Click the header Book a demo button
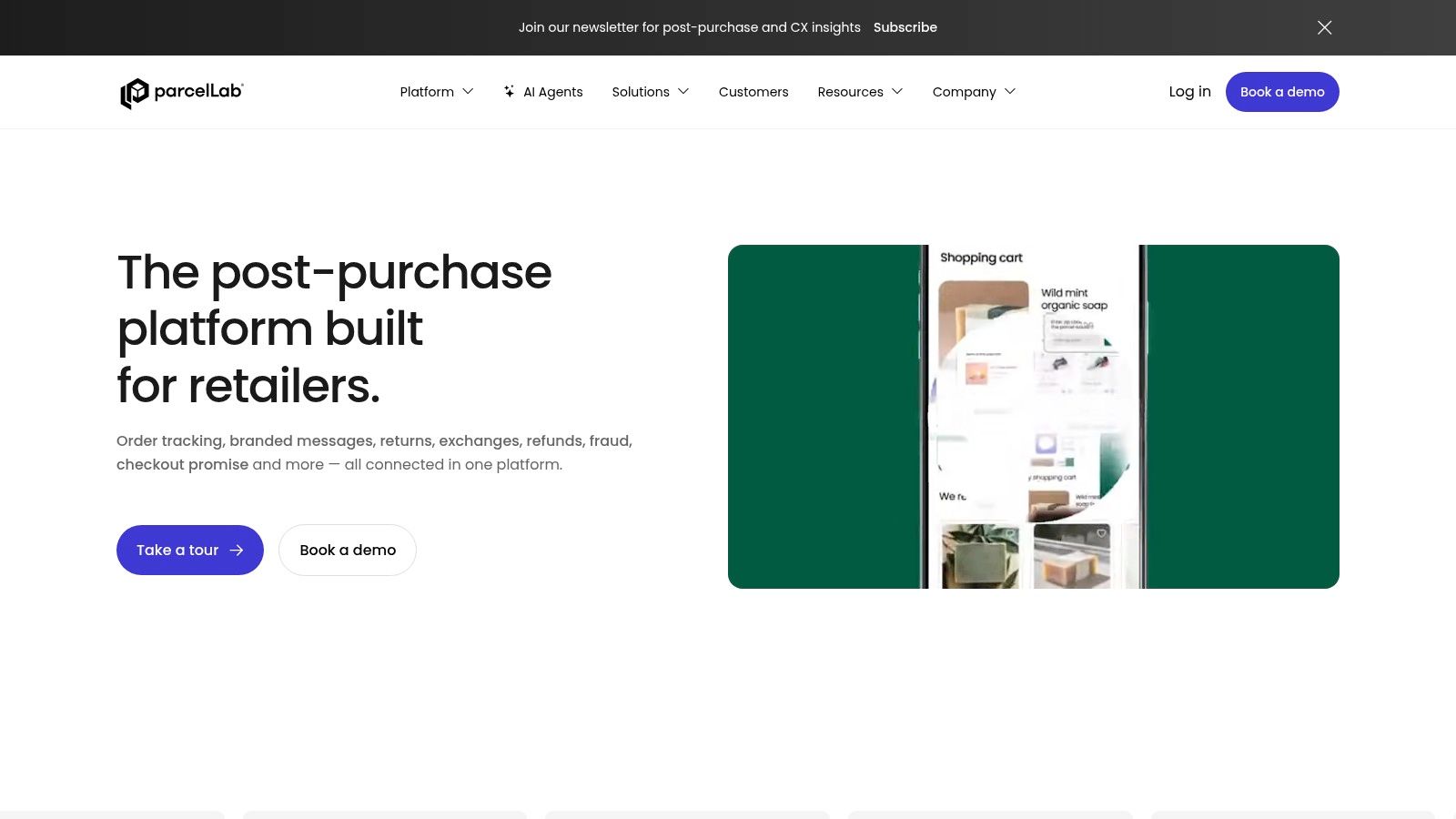1456x819 pixels. pos(1282,92)
